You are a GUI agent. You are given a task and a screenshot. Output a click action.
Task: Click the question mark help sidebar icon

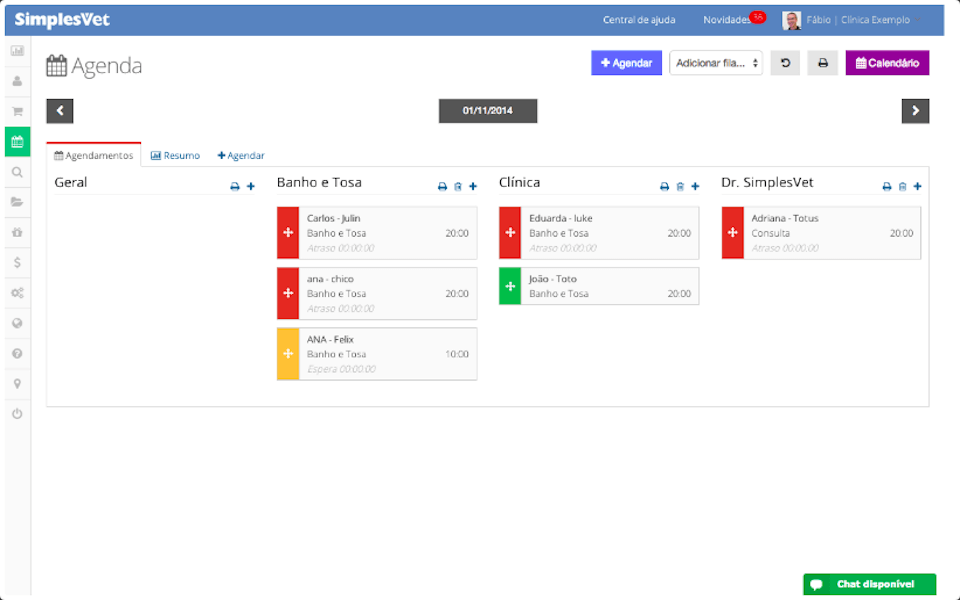16,352
